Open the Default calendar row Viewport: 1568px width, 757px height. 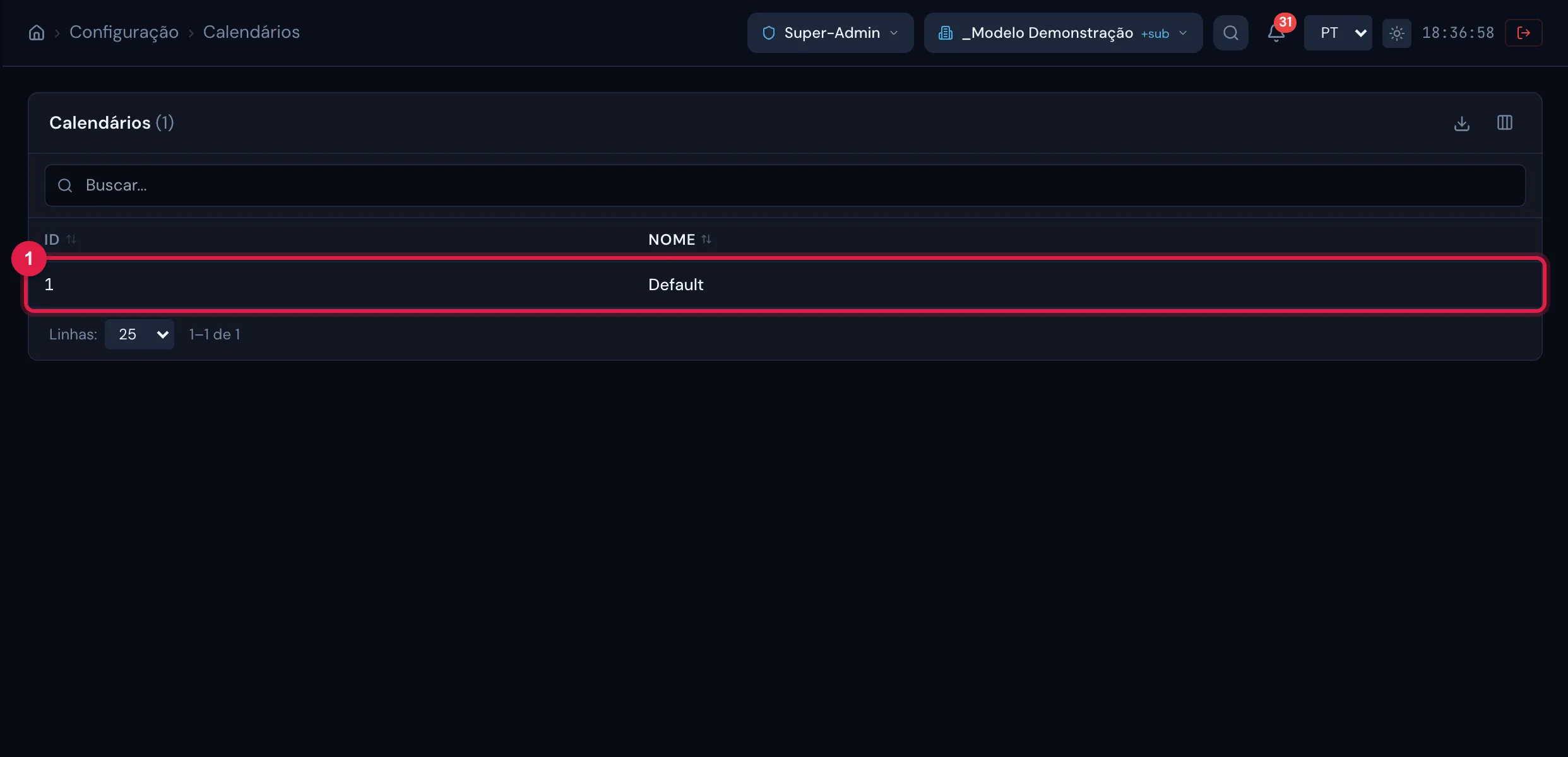[785, 285]
